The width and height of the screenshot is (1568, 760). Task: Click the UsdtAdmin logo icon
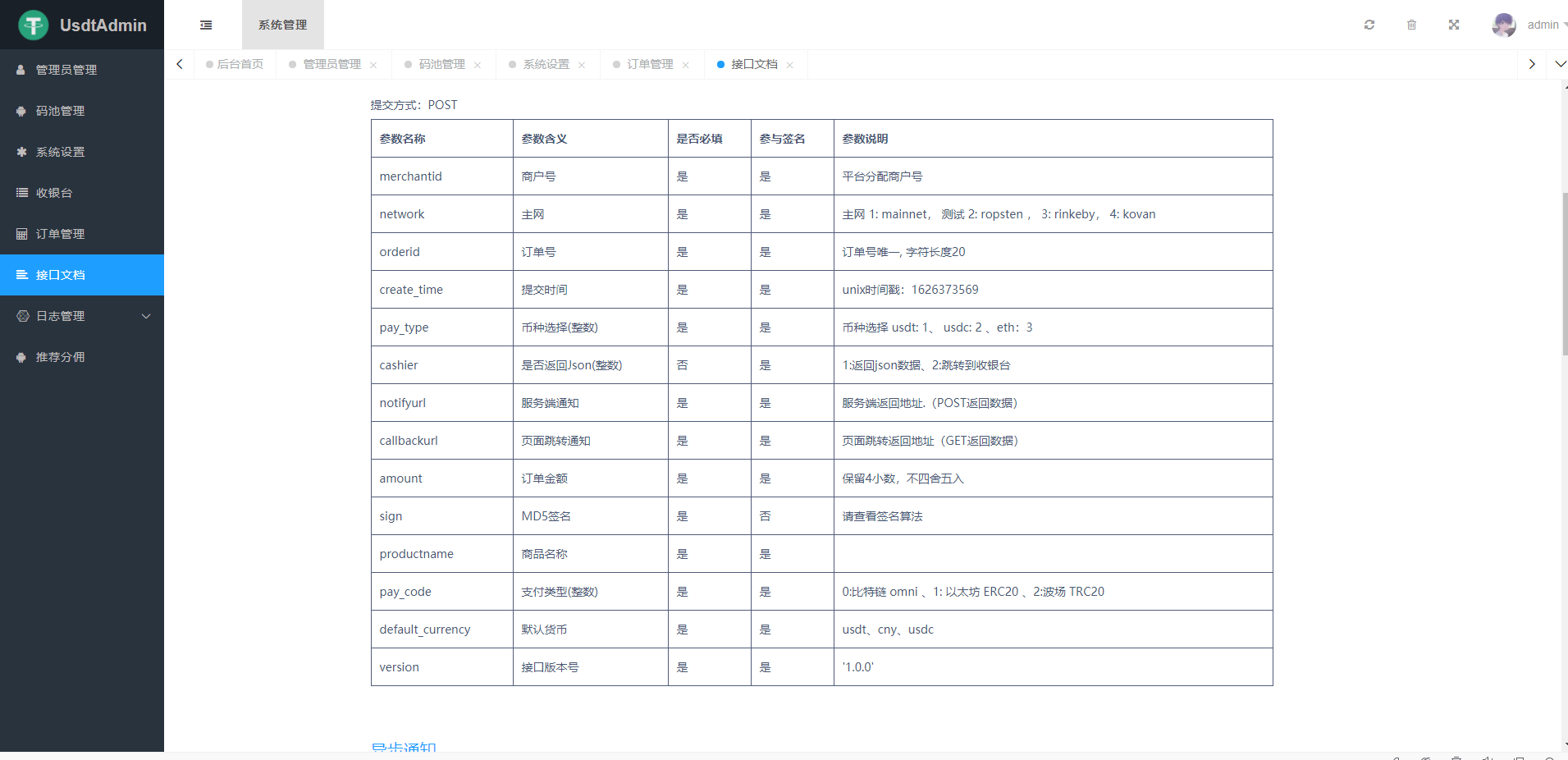click(34, 25)
